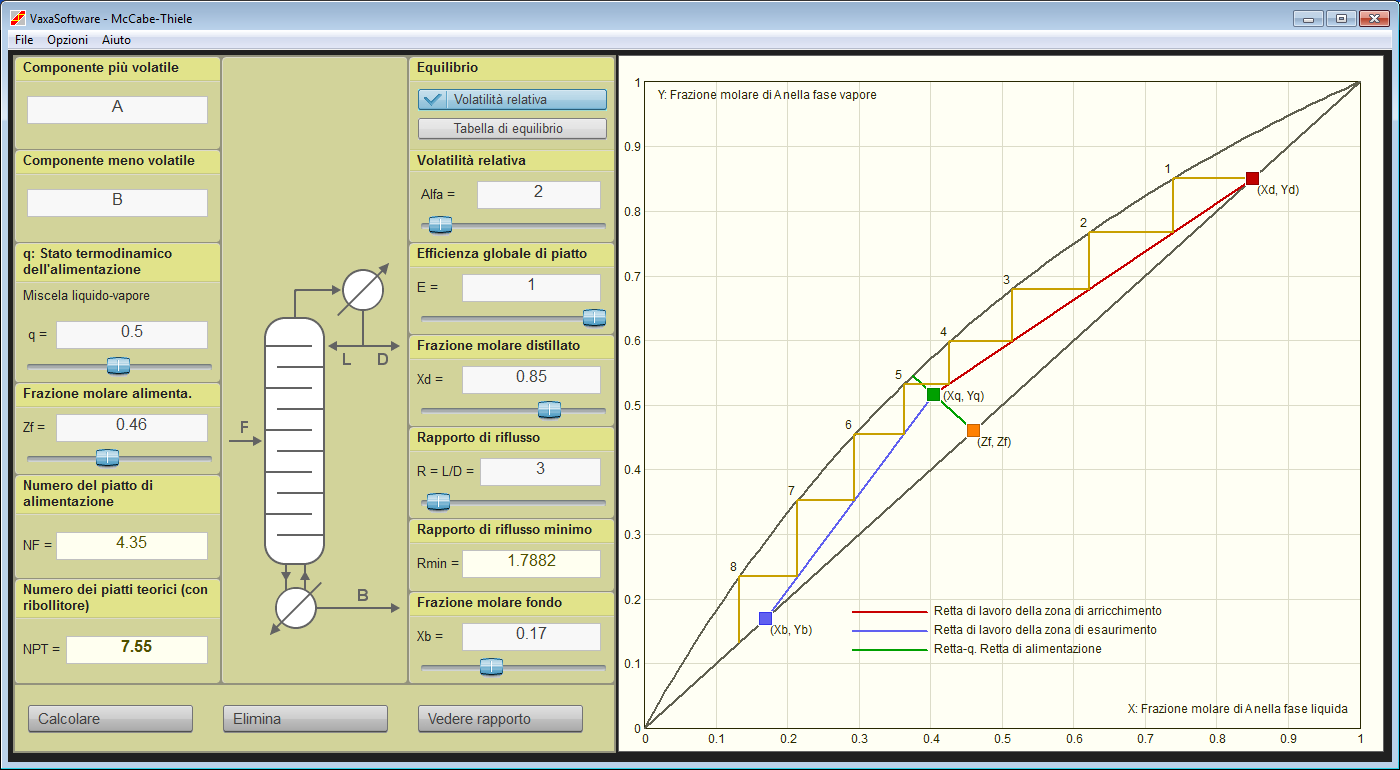This screenshot has height=770, width=1400.
Task: Click the condenser icon atop the column
Action: [x=363, y=290]
